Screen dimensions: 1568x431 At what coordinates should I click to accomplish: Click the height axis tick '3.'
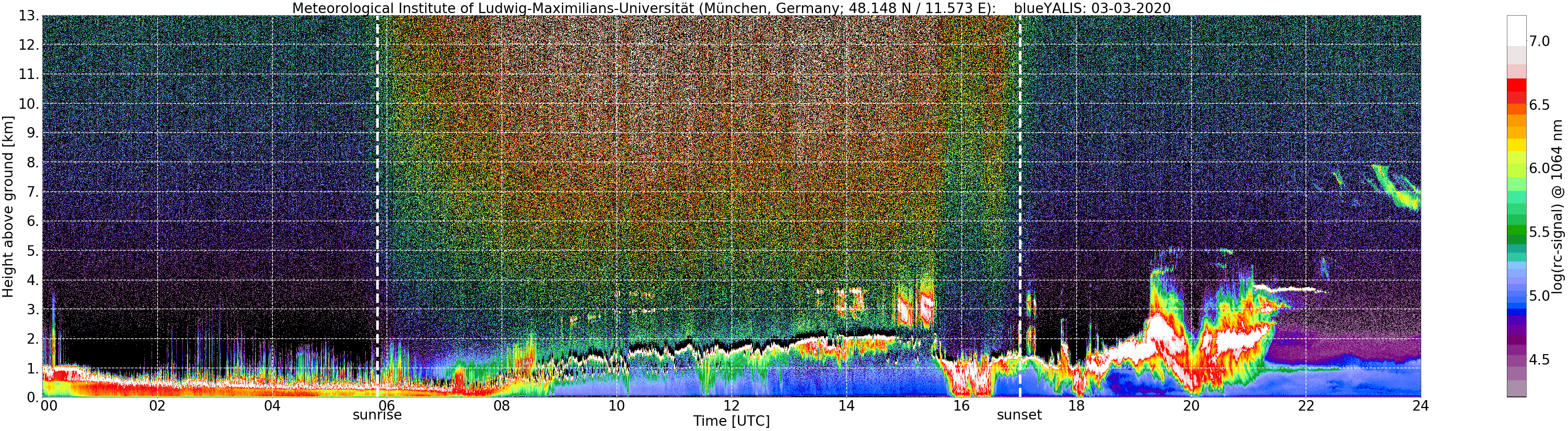(x=32, y=309)
